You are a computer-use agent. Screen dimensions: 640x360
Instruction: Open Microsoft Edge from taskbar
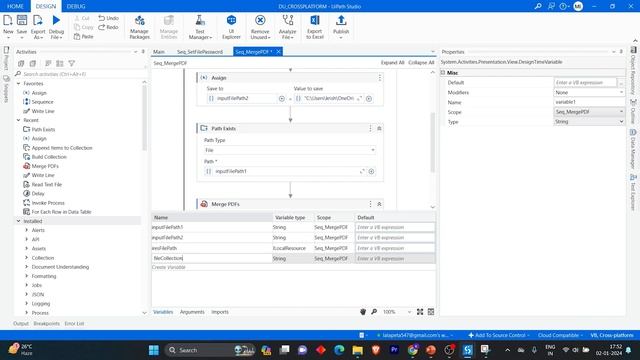(339, 350)
